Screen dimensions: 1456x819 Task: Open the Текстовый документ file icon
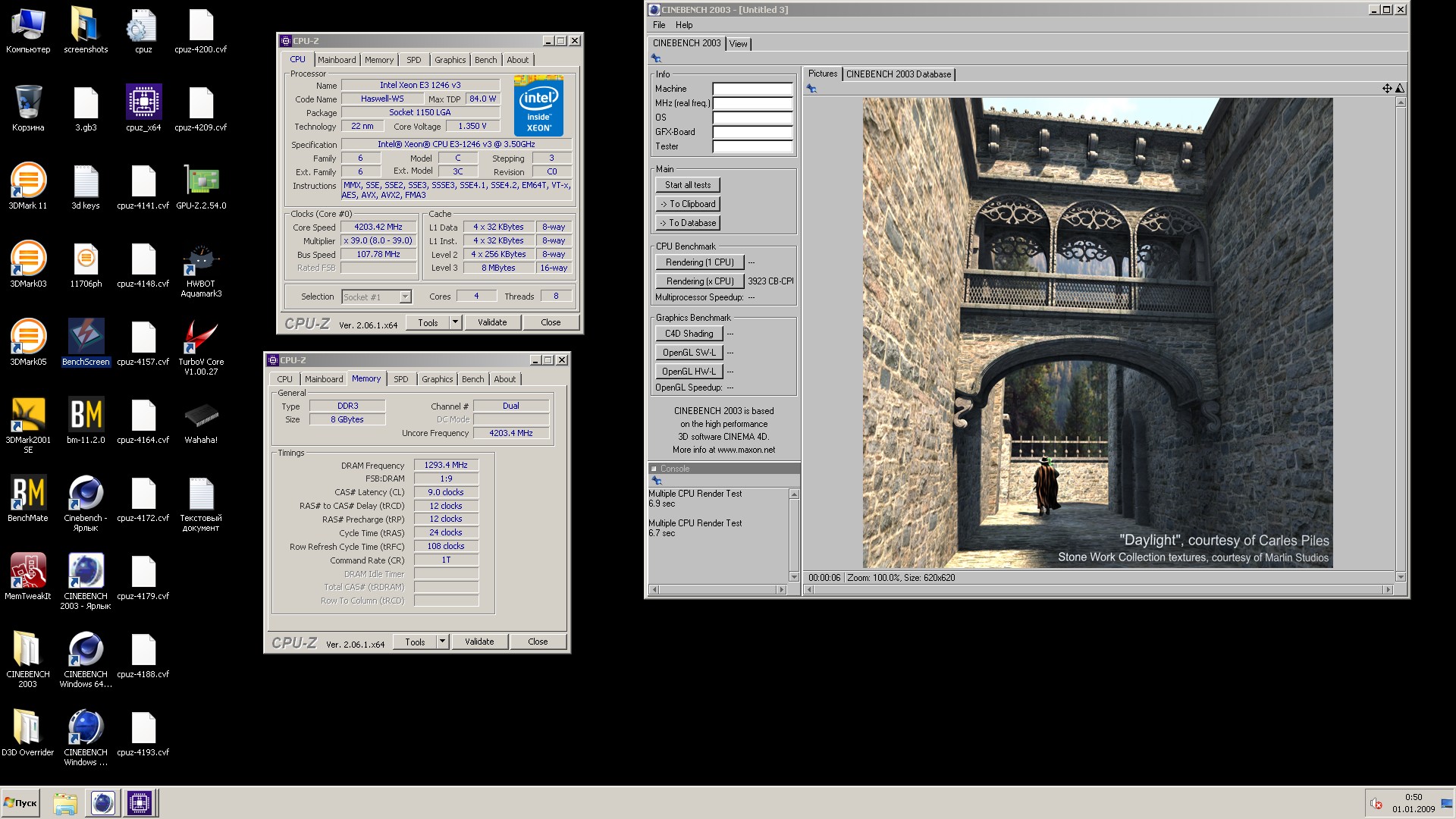click(x=201, y=505)
